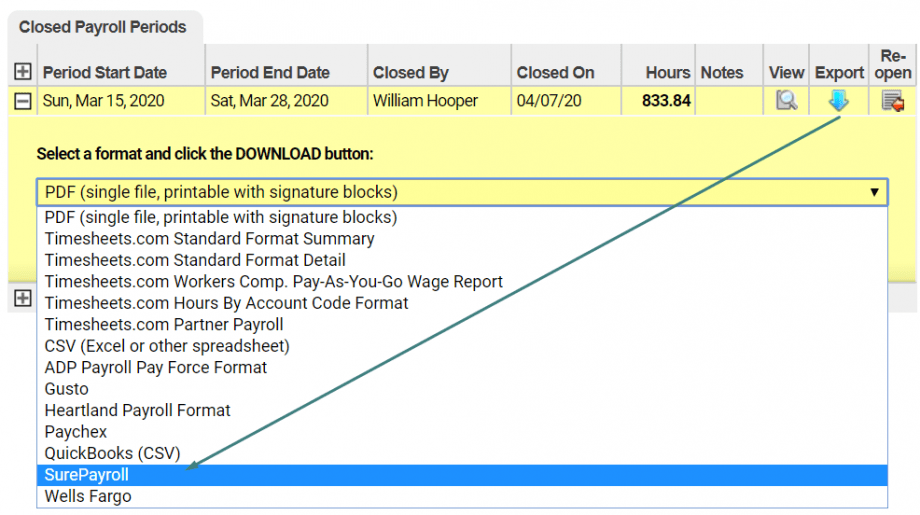The width and height of the screenshot is (920, 515).
Task: Click the 833.84 hours value
Action: [x=666, y=101]
